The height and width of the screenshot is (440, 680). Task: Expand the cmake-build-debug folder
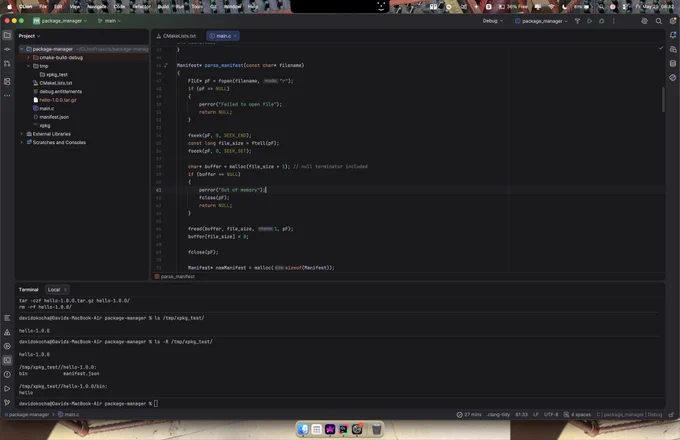click(x=29, y=58)
